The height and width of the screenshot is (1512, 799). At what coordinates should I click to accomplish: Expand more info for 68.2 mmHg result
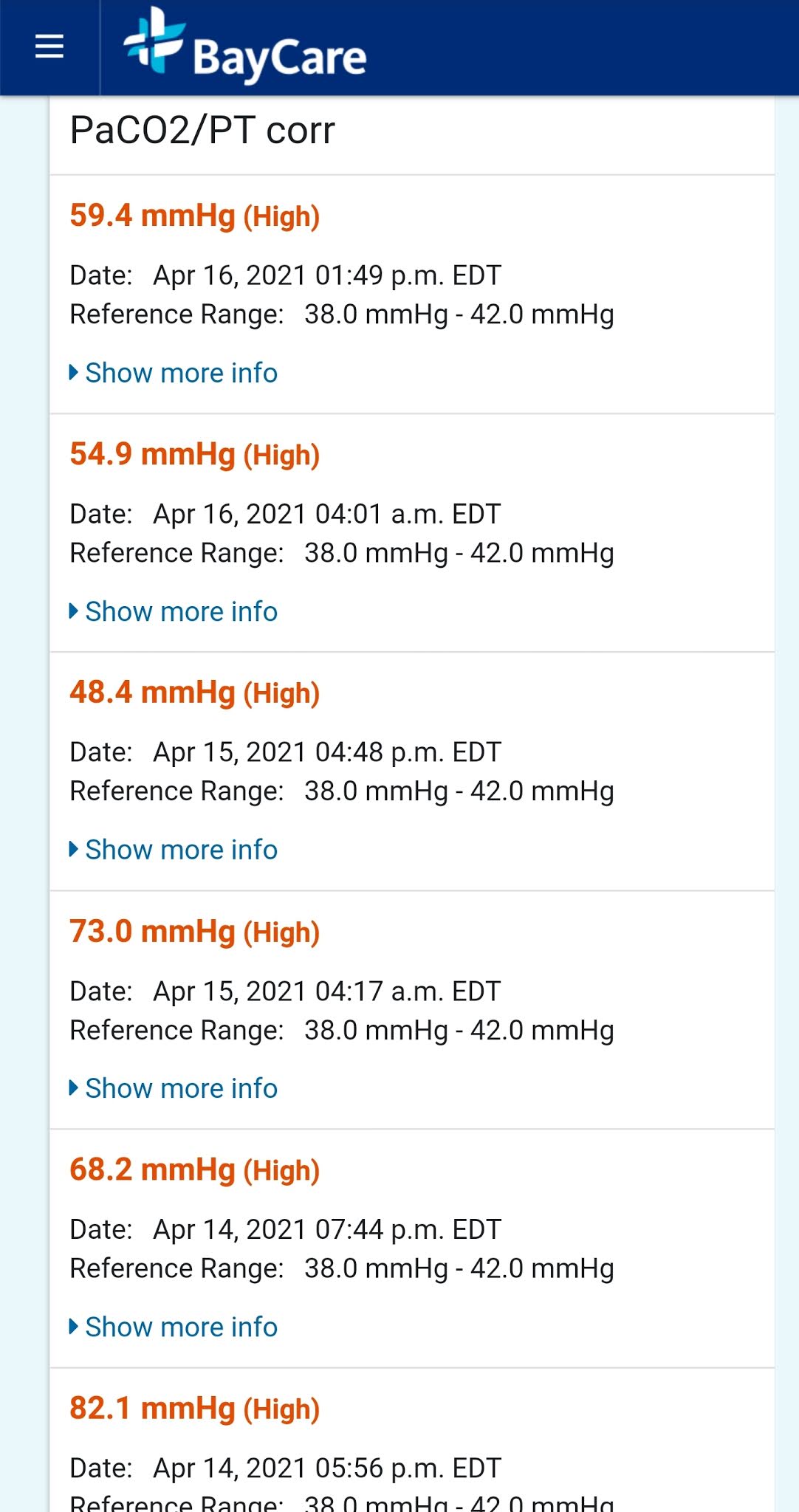pyautogui.click(x=174, y=1327)
